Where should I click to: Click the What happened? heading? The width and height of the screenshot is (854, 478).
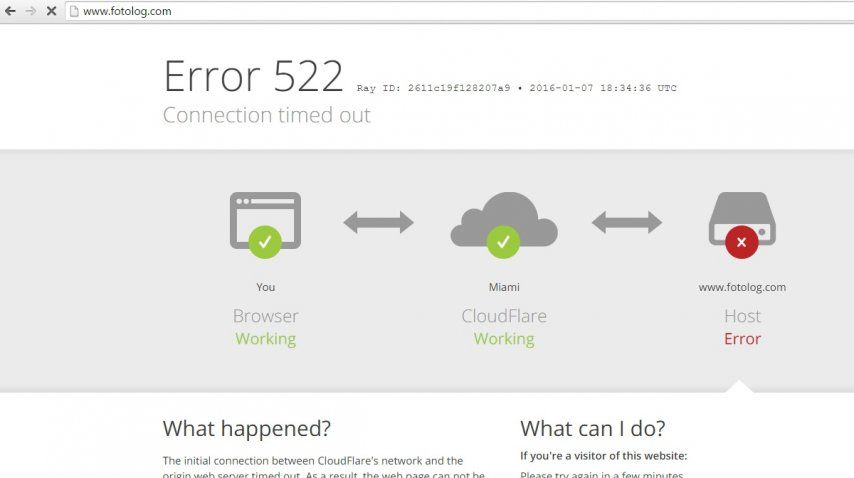247,428
